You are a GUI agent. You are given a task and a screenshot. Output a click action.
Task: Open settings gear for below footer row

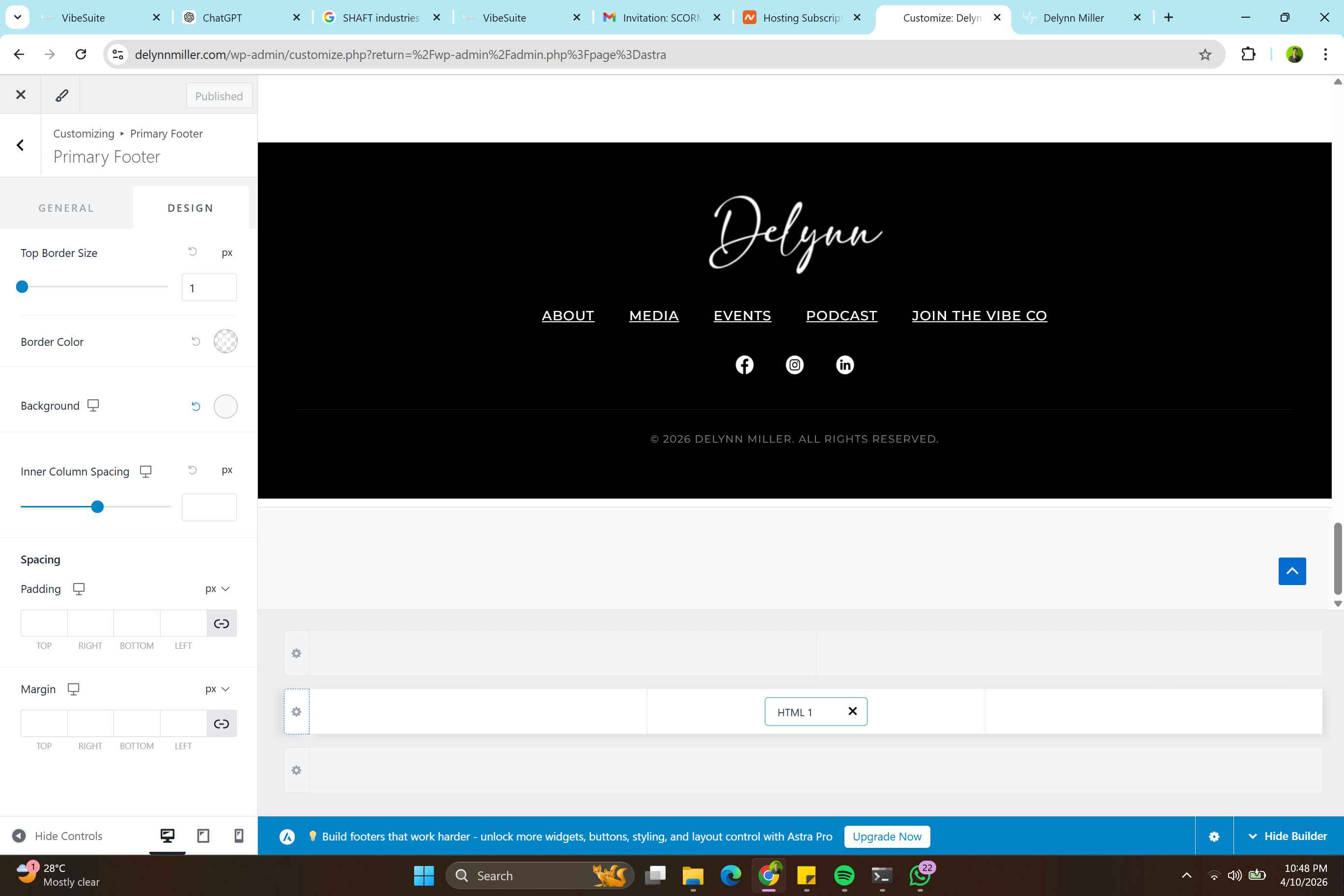click(x=297, y=770)
